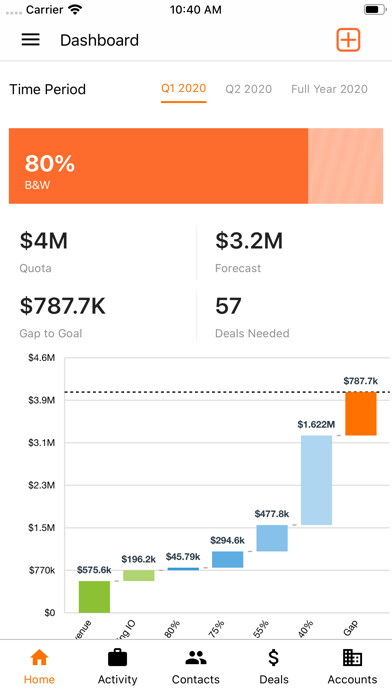
Task: Tap the $4M Quota figure
Action: [x=44, y=241]
